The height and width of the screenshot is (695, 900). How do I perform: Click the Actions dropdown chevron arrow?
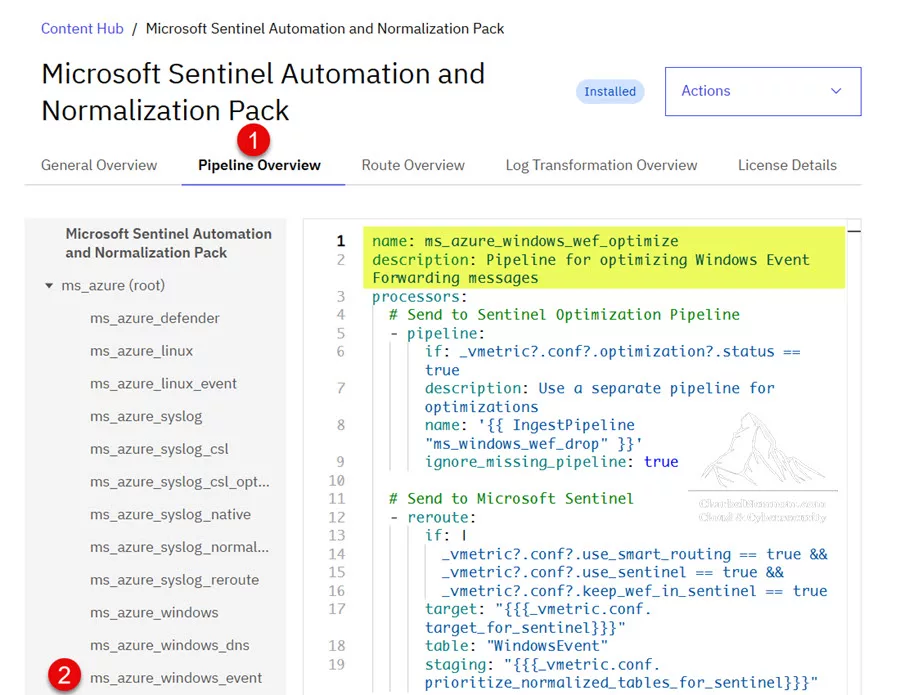(836, 91)
